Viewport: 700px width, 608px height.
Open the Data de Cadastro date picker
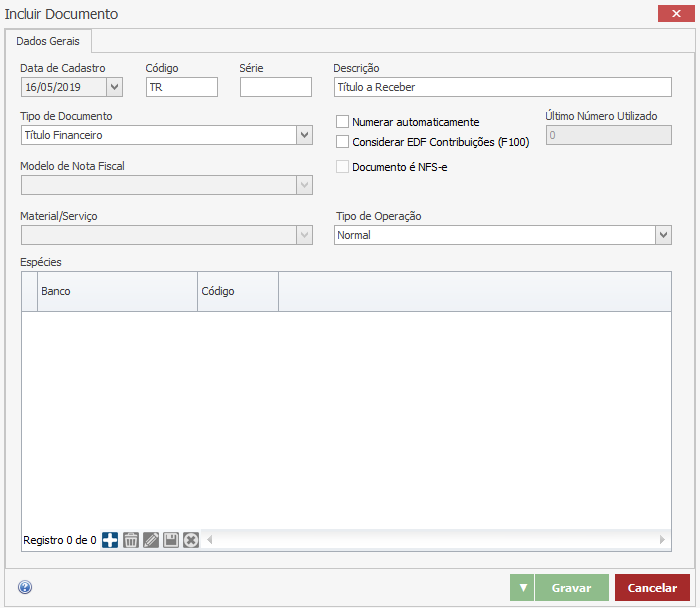tap(114, 87)
